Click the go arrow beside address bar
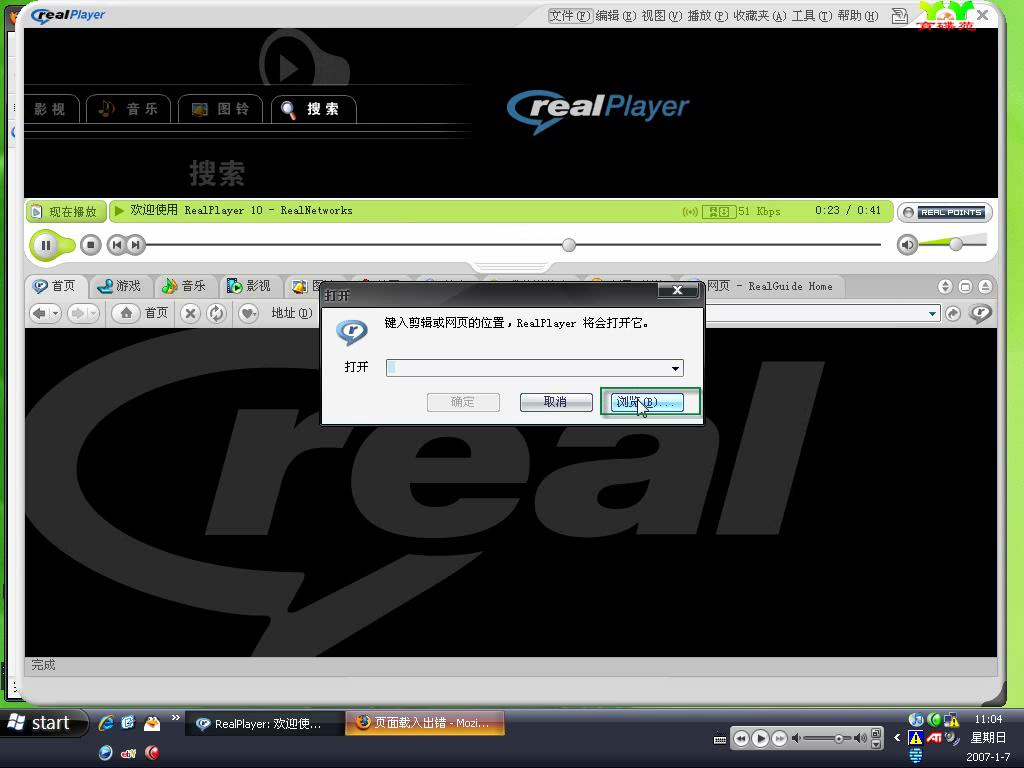Viewport: 1024px width, 768px height. (953, 313)
